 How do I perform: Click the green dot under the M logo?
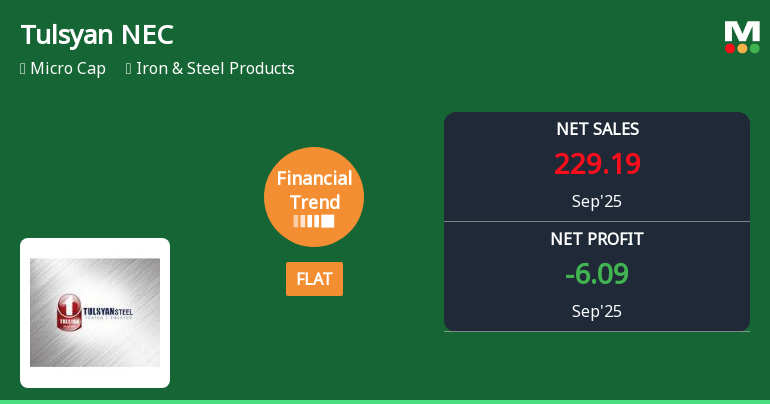[x=754, y=48]
